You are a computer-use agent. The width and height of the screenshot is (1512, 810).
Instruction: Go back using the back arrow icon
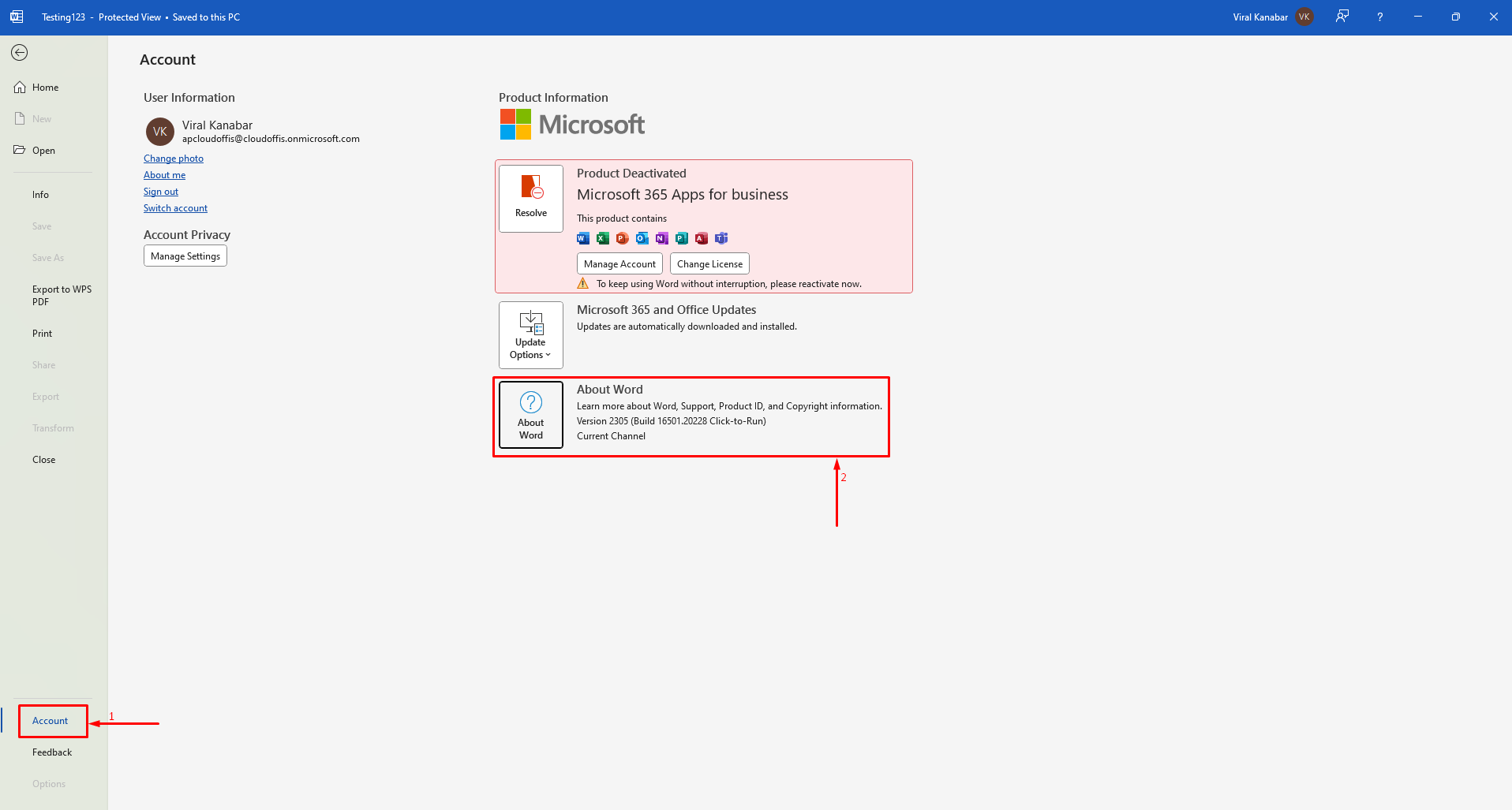(x=19, y=53)
